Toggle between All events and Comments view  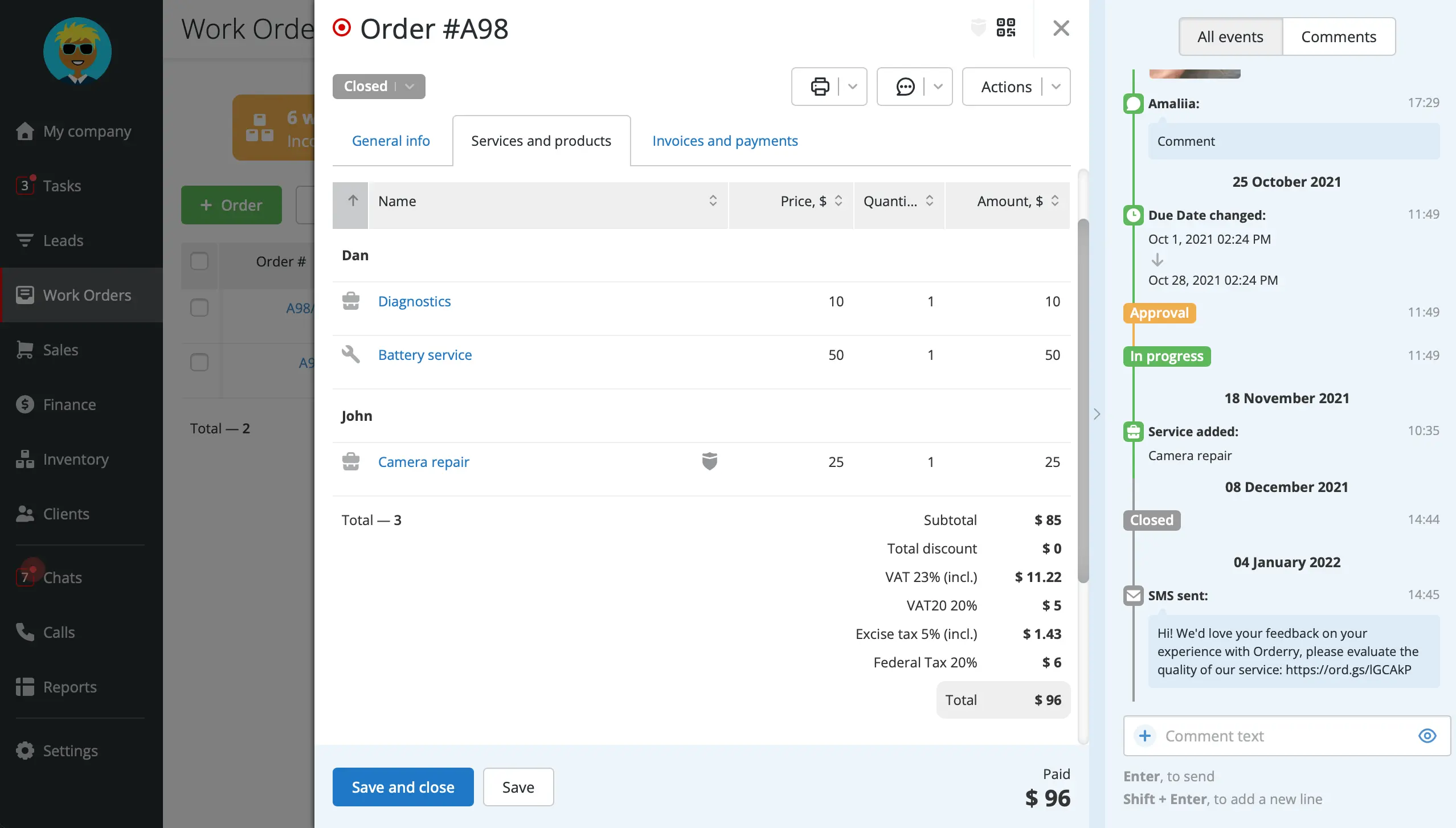[1339, 36]
